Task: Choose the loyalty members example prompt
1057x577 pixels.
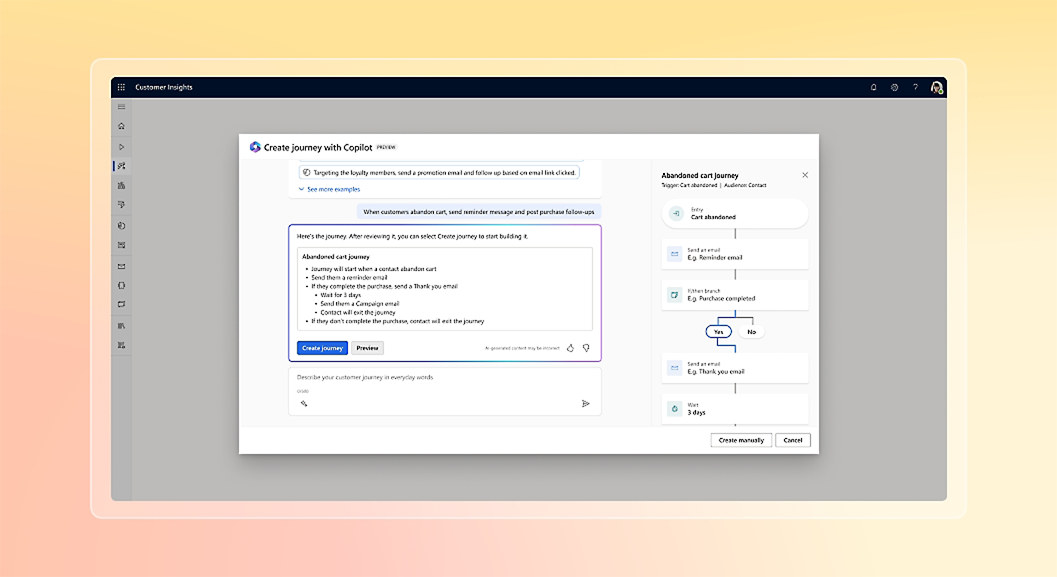Action: click(439, 173)
